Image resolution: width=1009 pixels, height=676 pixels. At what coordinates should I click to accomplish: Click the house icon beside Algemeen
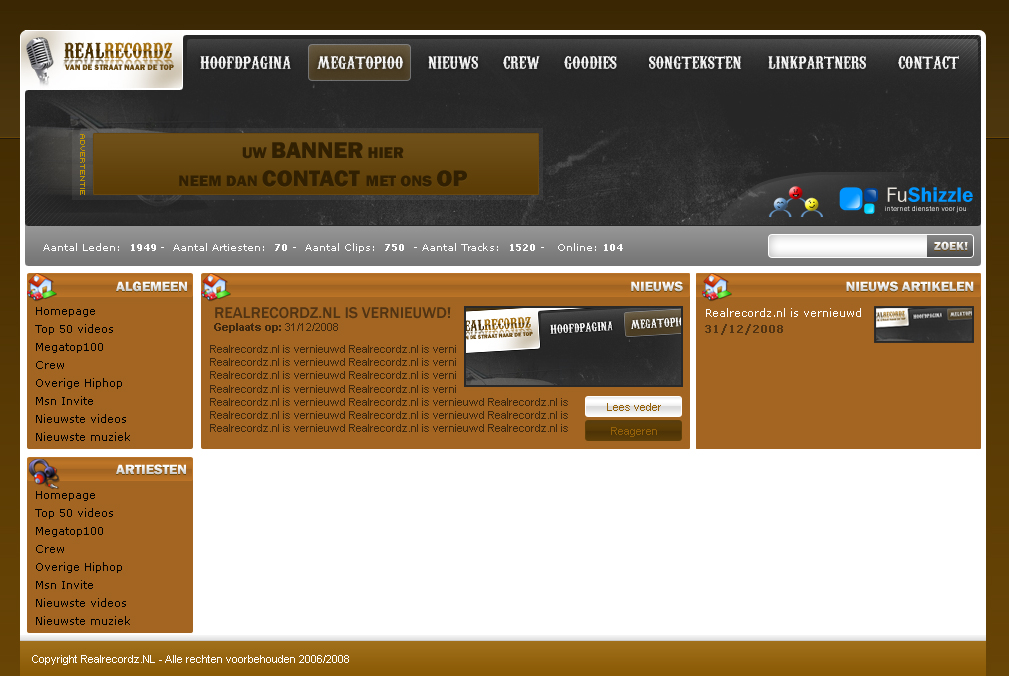point(42,287)
